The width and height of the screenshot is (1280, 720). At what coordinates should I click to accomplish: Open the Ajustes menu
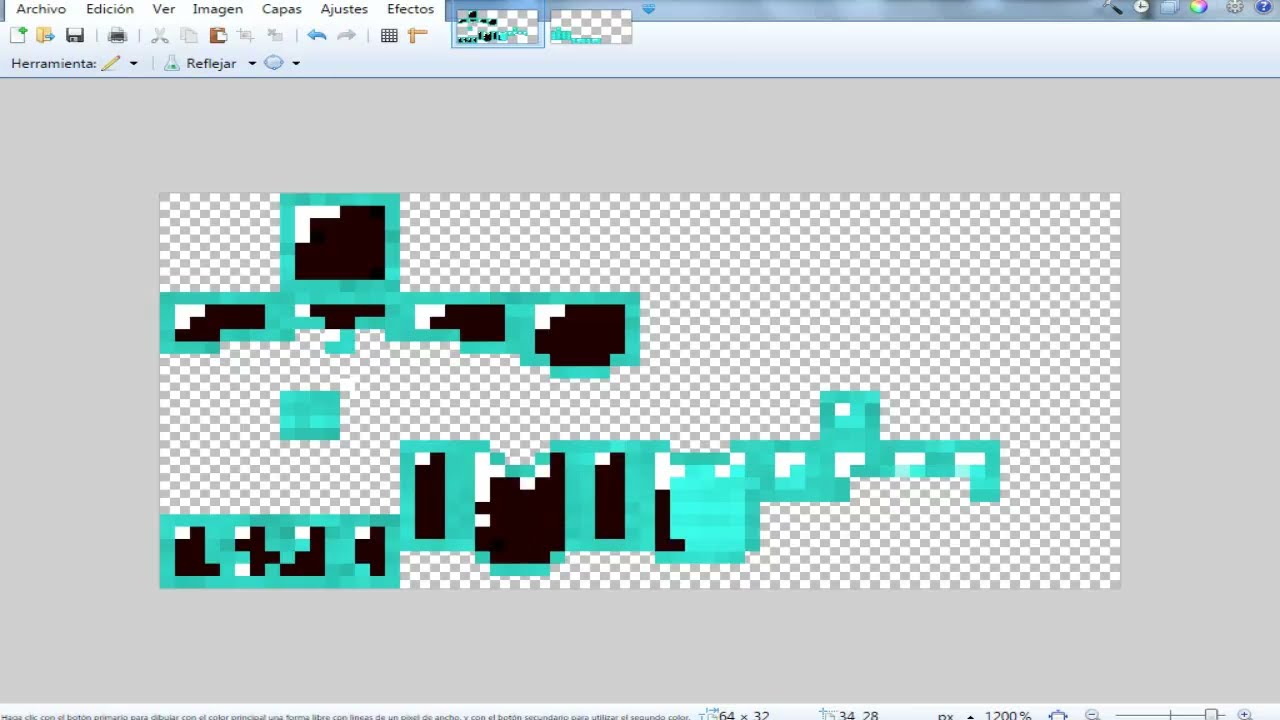click(x=344, y=9)
